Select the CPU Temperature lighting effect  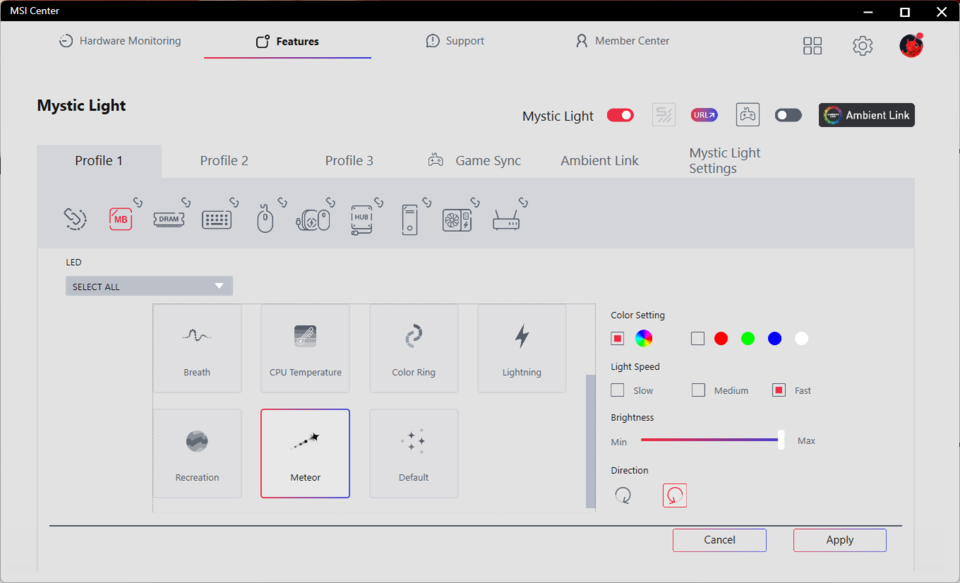pyautogui.click(x=305, y=348)
